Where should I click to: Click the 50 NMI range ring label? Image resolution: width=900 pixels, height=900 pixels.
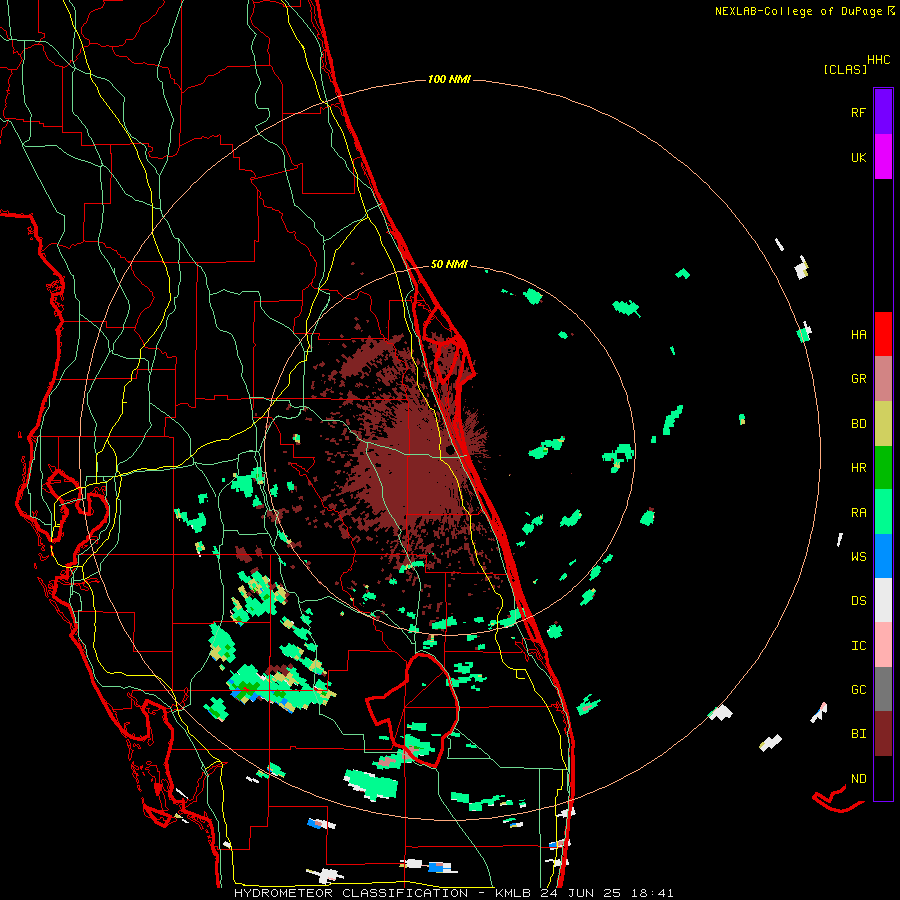[x=449, y=264]
